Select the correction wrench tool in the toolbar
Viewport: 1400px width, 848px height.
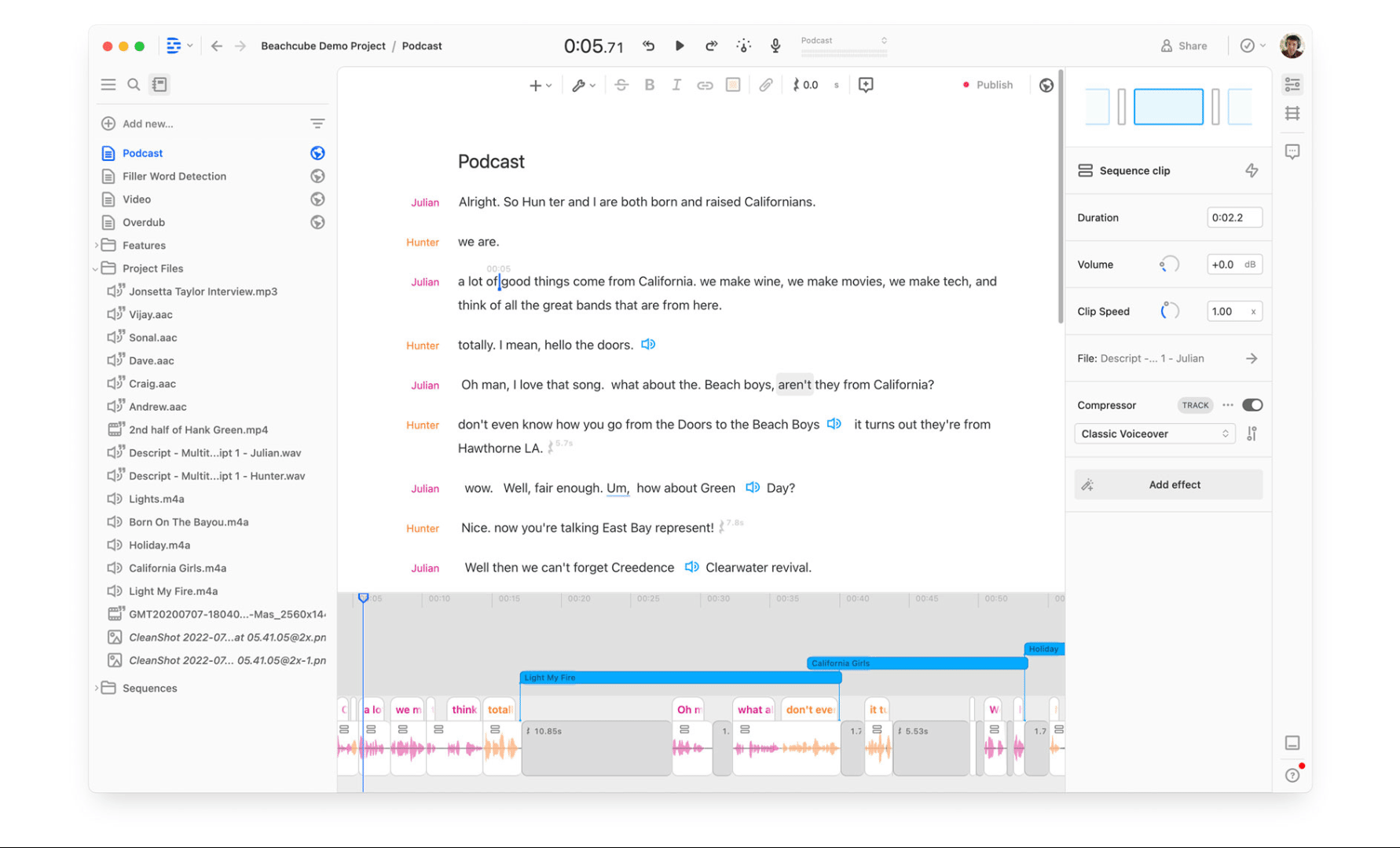[x=579, y=85]
